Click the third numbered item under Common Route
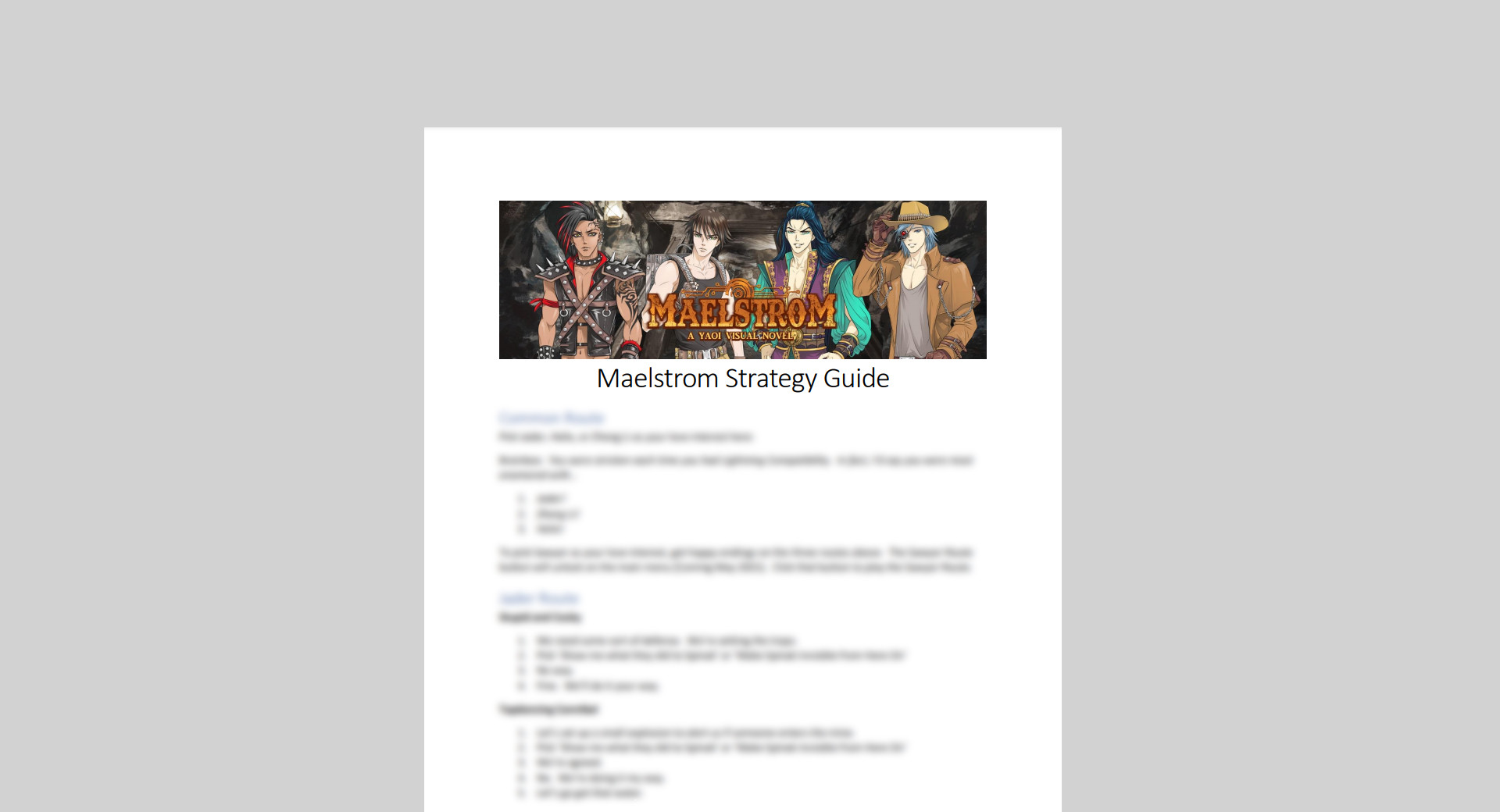The width and height of the screenshot is (1500, 812). 547,530
